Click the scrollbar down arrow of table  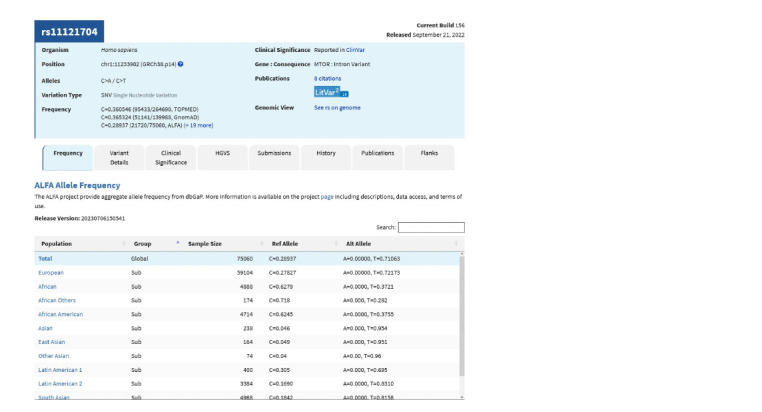(x=462, y=397)
